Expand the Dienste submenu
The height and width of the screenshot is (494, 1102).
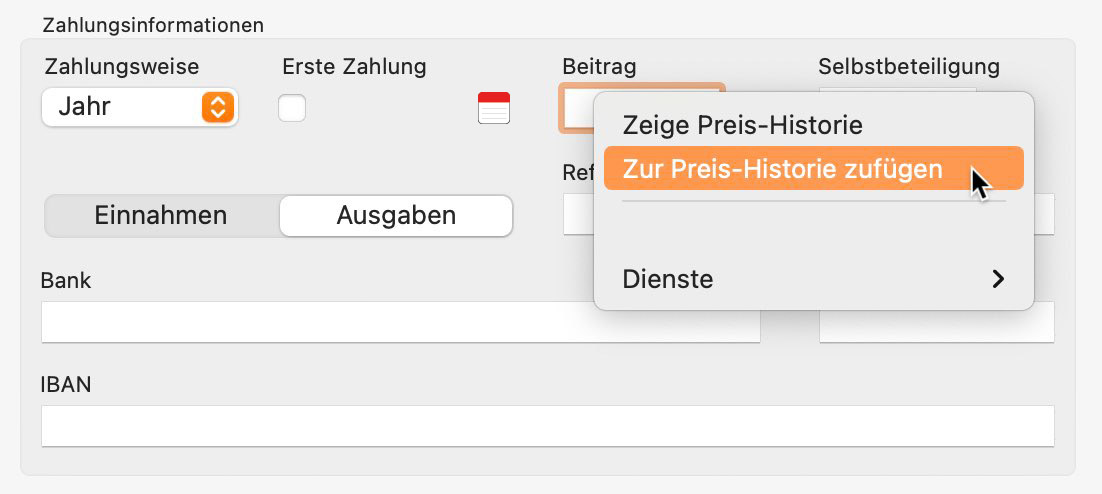[814, 279]
